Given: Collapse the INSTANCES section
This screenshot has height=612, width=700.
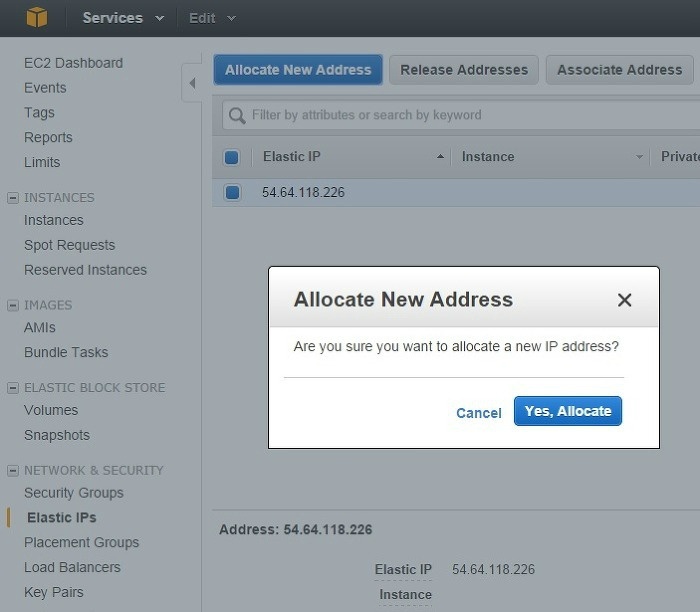Looking at the screenshot, I should coord(13,198).
